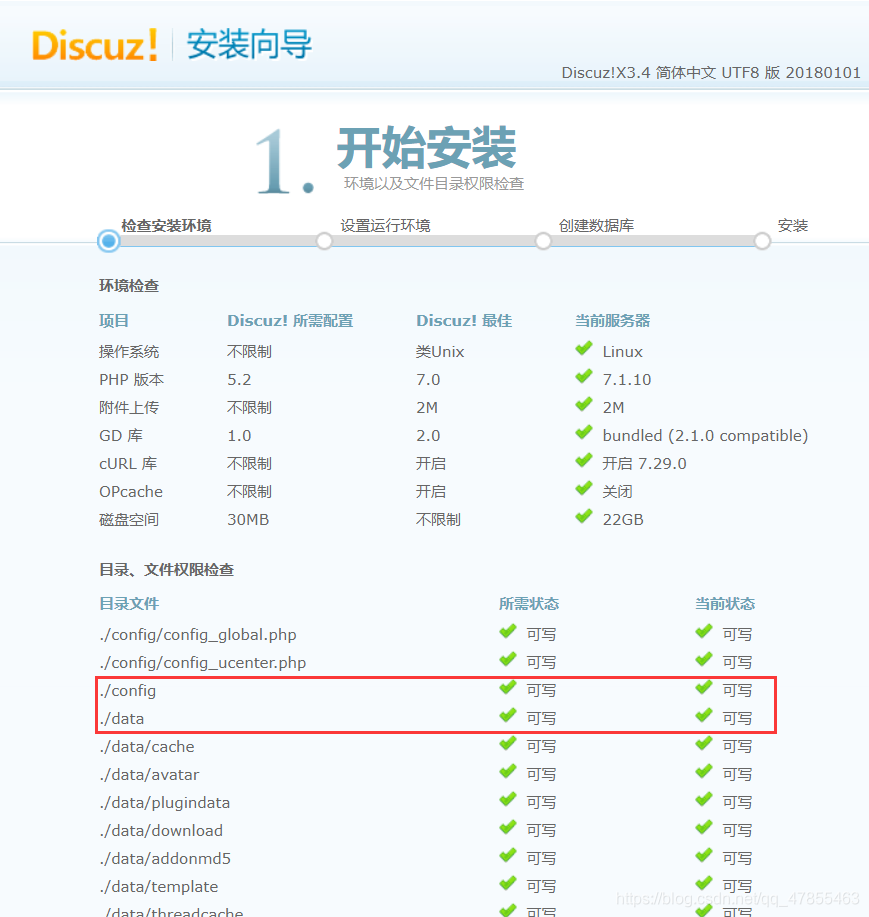
Task: Click the ./config/config_ucenter.php path
Action: pos(202,663)
